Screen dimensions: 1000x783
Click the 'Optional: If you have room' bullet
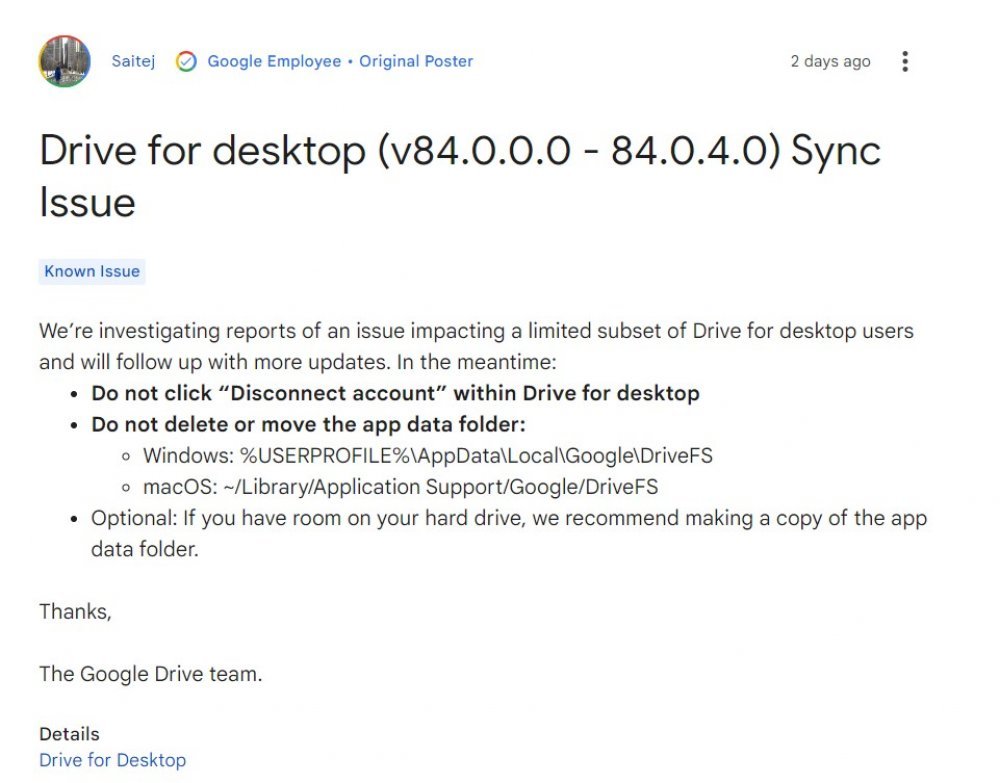509,533
